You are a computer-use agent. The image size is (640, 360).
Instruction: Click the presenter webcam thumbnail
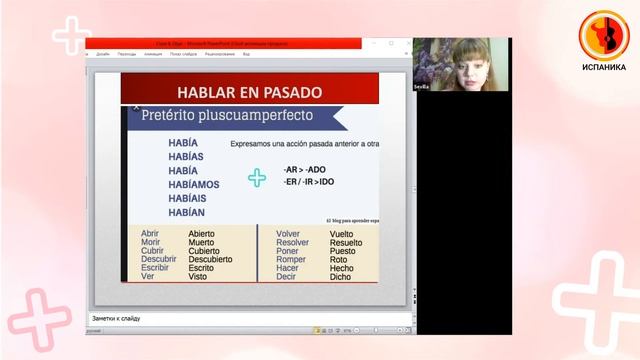pos(461,64)
